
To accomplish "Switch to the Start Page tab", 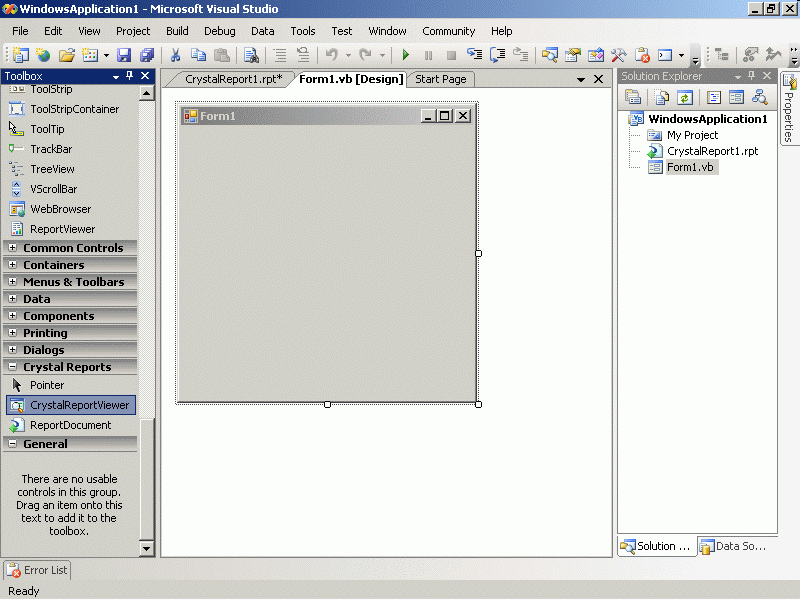I will (x=440, y=79).
